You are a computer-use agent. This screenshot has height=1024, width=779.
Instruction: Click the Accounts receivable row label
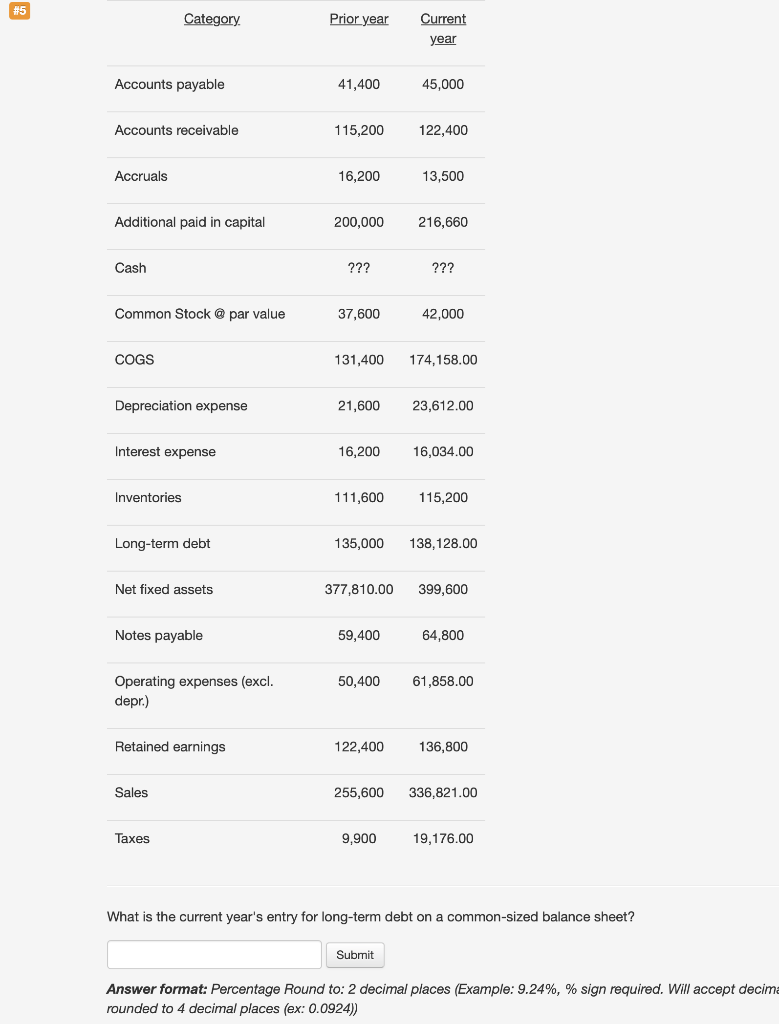tap(176, 130)
